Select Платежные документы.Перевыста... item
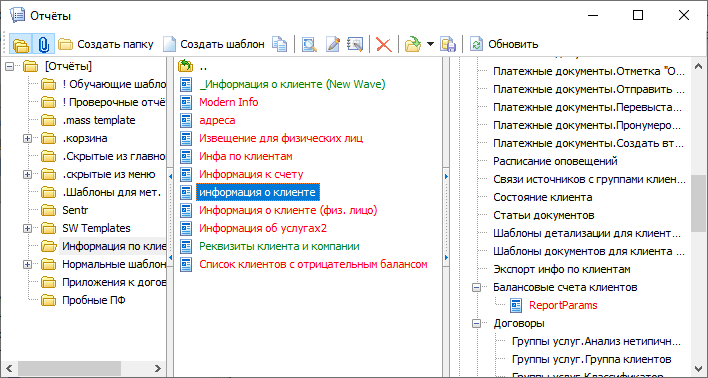 [587, 107]
